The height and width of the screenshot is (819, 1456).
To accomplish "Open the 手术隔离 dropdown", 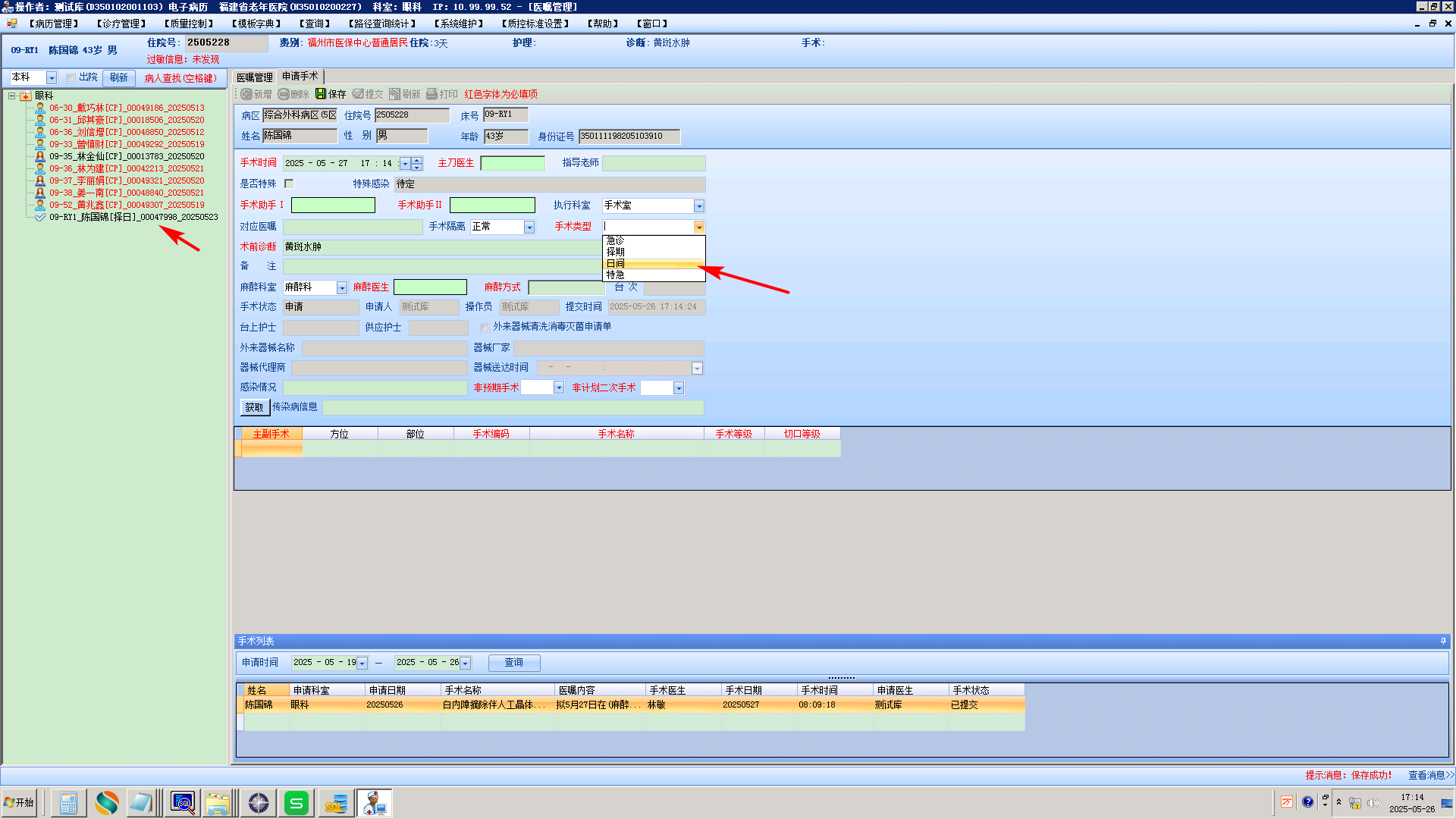I will click(x=529, y=227).
